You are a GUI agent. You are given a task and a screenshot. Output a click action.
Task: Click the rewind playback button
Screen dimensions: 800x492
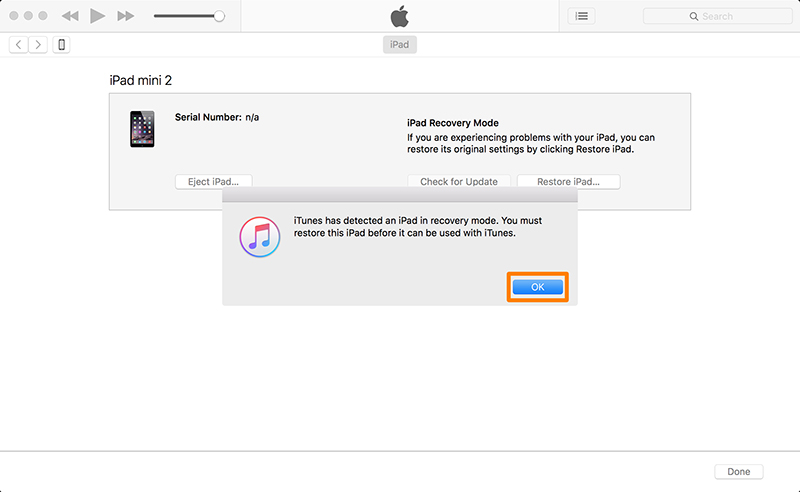pyautogui.click(x=69, y=16)
